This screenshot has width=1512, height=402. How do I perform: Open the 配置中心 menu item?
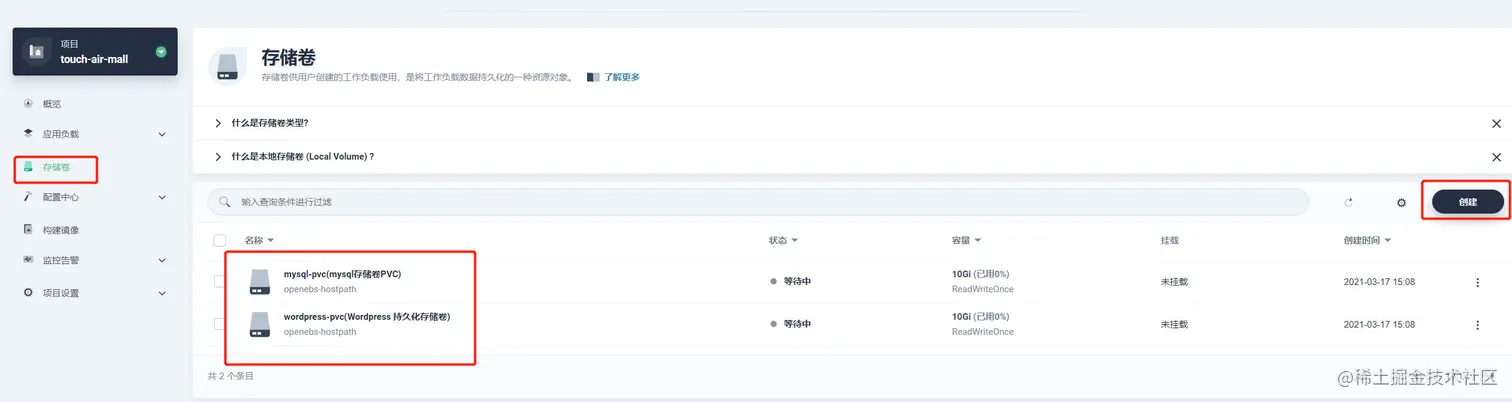click(60, 198)
